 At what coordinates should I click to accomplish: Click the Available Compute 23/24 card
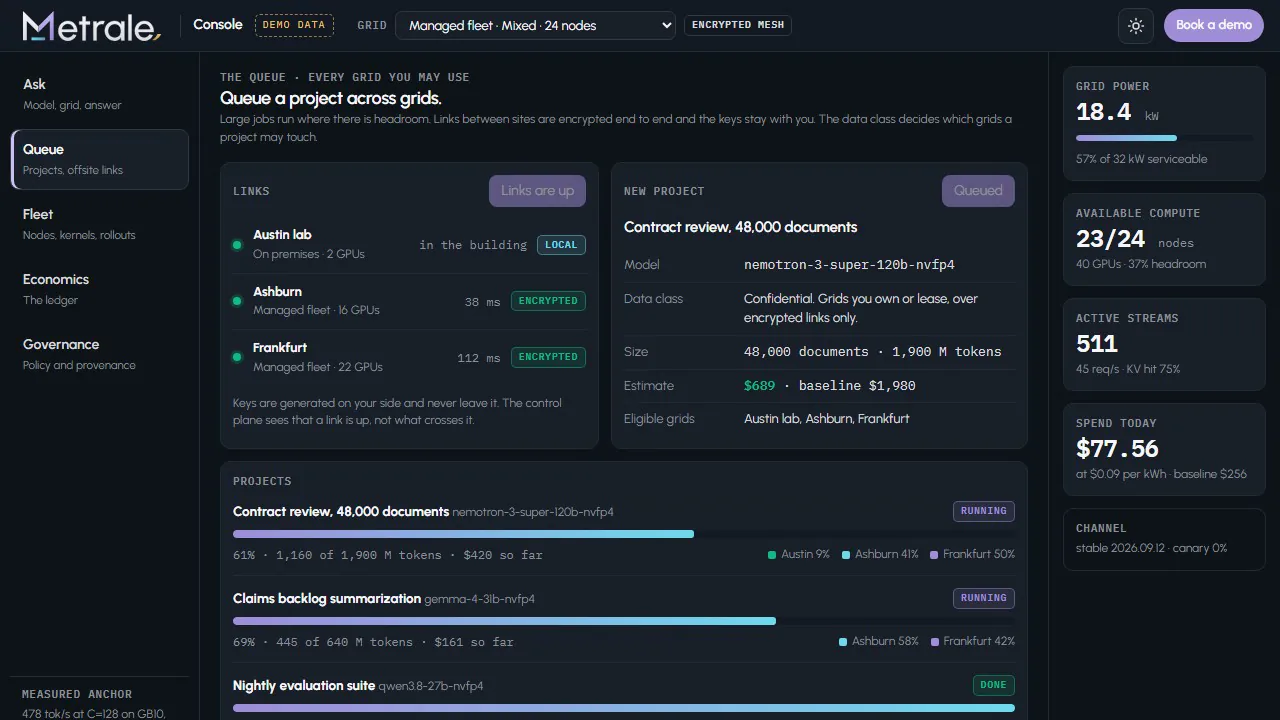tap(1164, 240)
